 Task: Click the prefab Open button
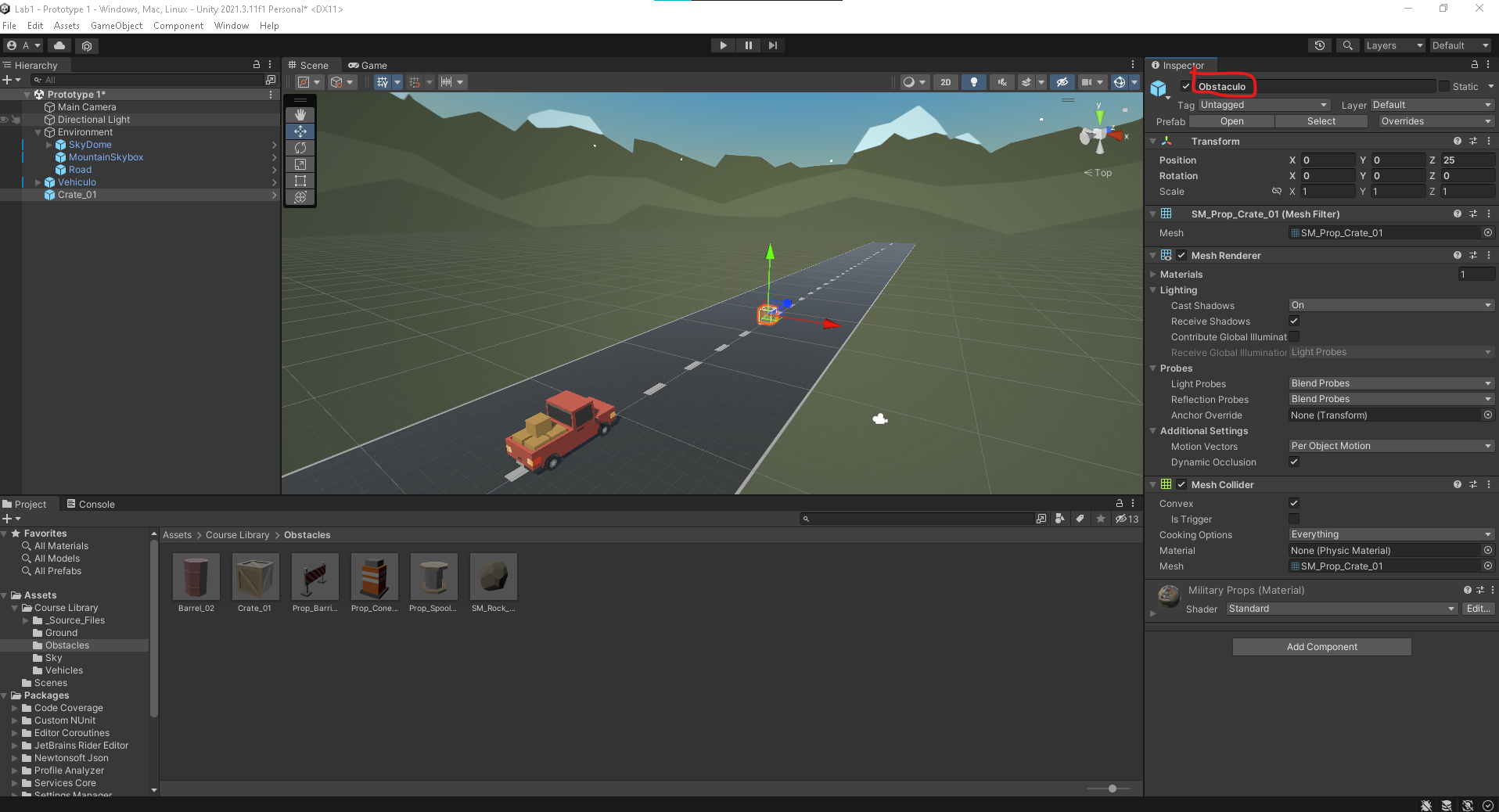[x=1231, y=121]
